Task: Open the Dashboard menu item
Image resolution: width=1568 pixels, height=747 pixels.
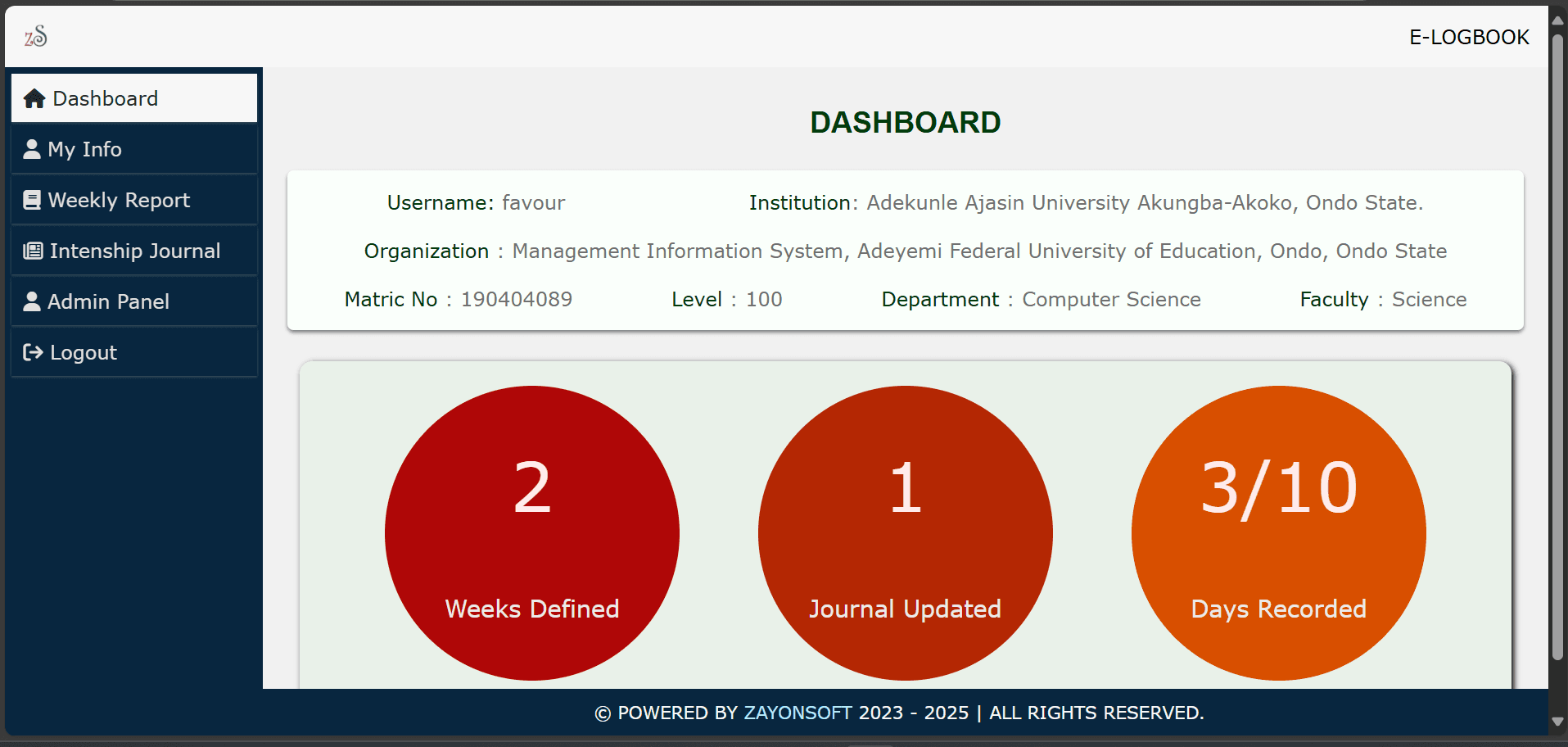Action: coord(106,99)
